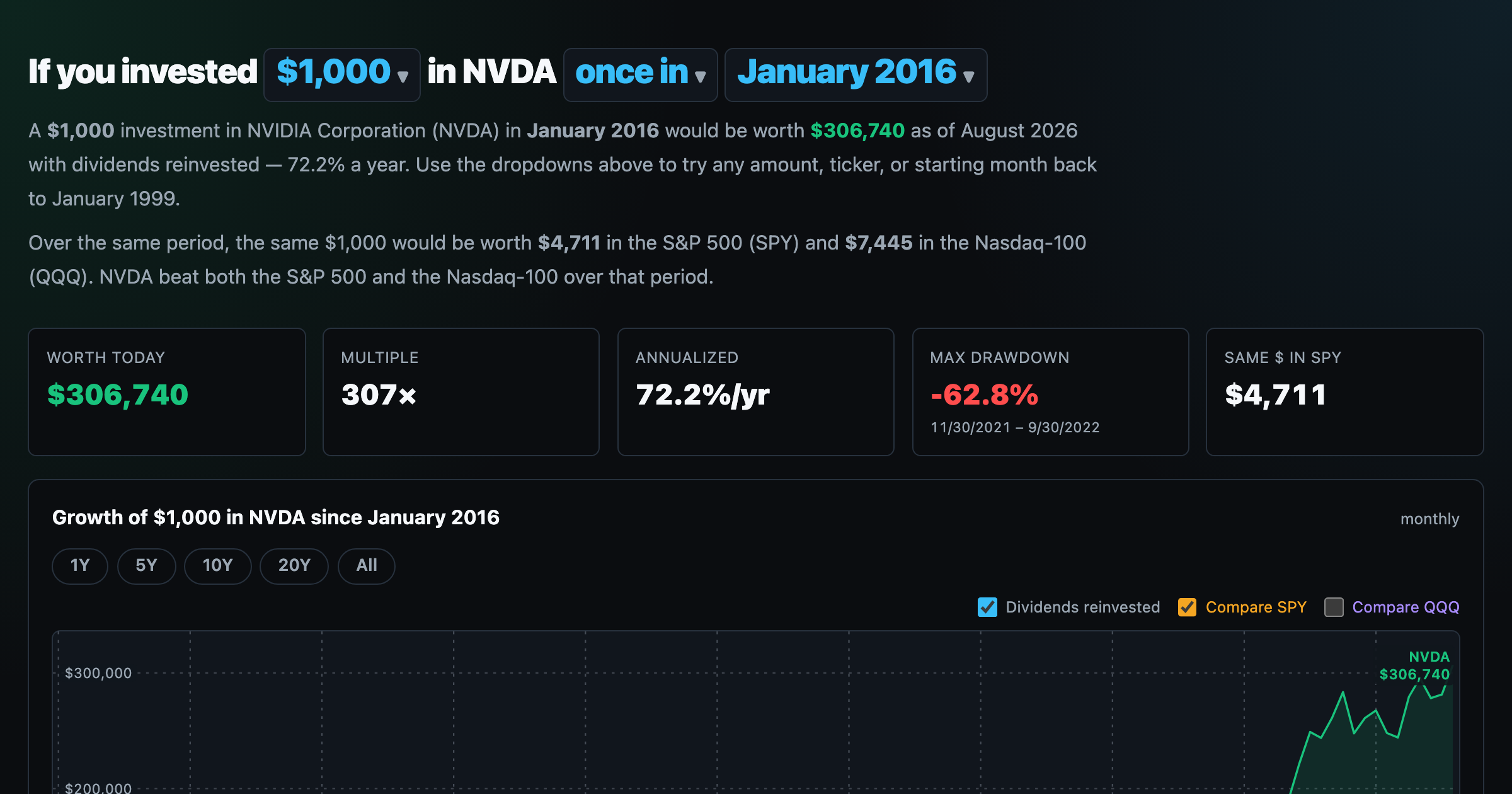
Task: Open the January 2016 start month dropdown
Action: [856, 74]
